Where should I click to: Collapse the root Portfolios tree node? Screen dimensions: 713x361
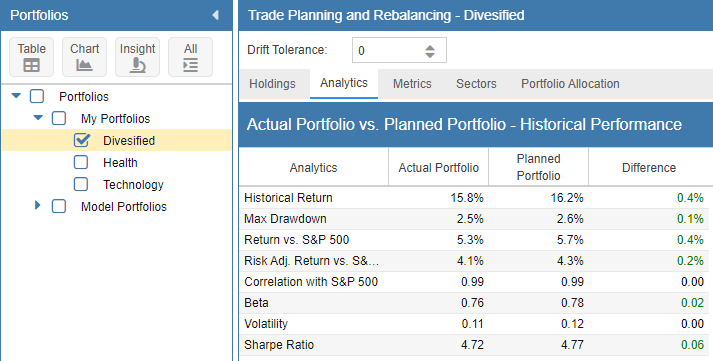click(x=16, y=96)
